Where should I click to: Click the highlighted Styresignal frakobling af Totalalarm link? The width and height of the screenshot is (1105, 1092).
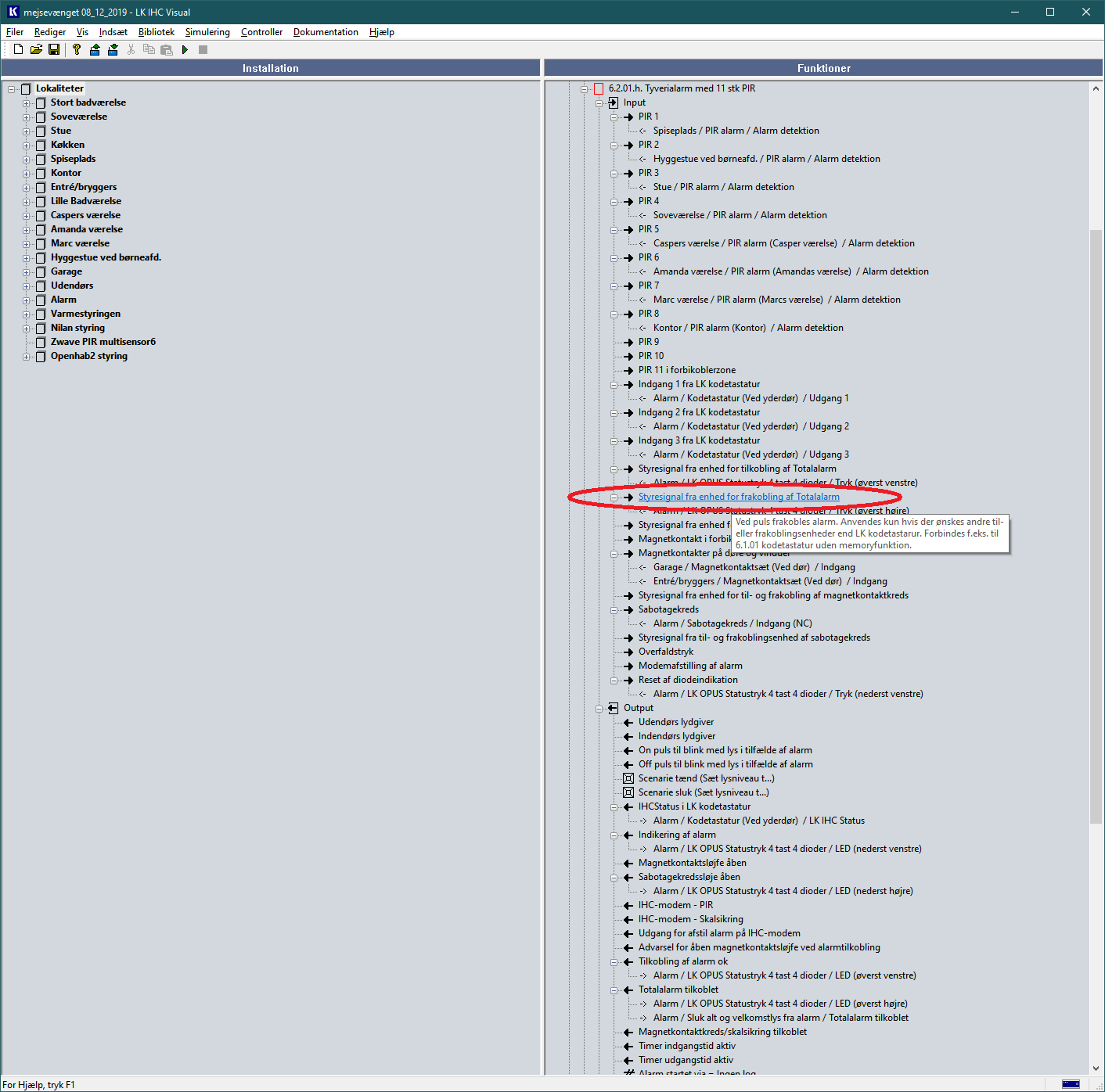coord(738,497)
